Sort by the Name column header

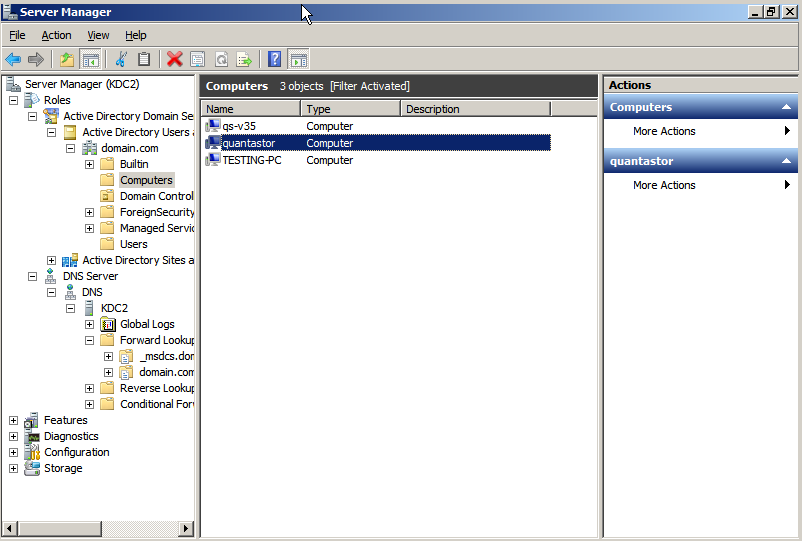251,109
